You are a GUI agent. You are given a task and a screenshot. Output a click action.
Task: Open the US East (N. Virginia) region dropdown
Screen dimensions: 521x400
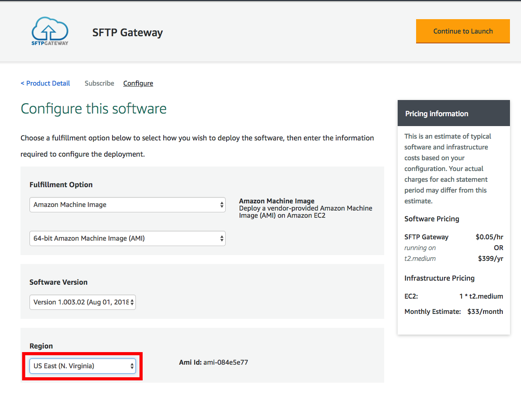82,366
